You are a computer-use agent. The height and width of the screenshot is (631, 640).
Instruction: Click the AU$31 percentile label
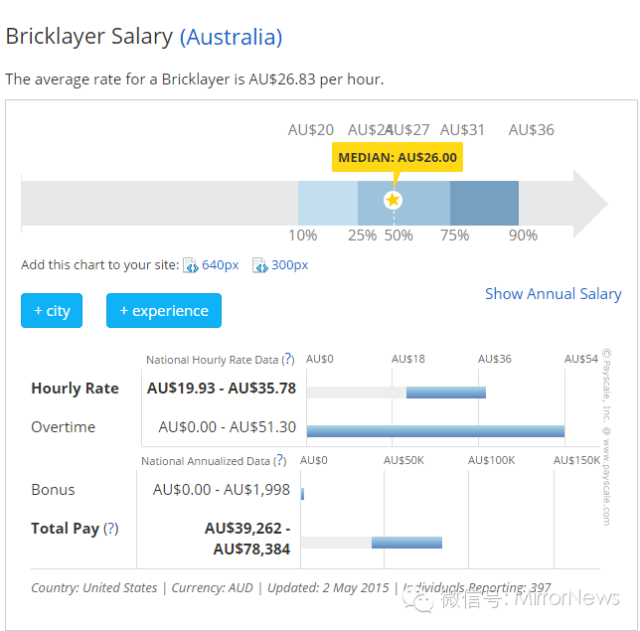(x=462, y=130)
